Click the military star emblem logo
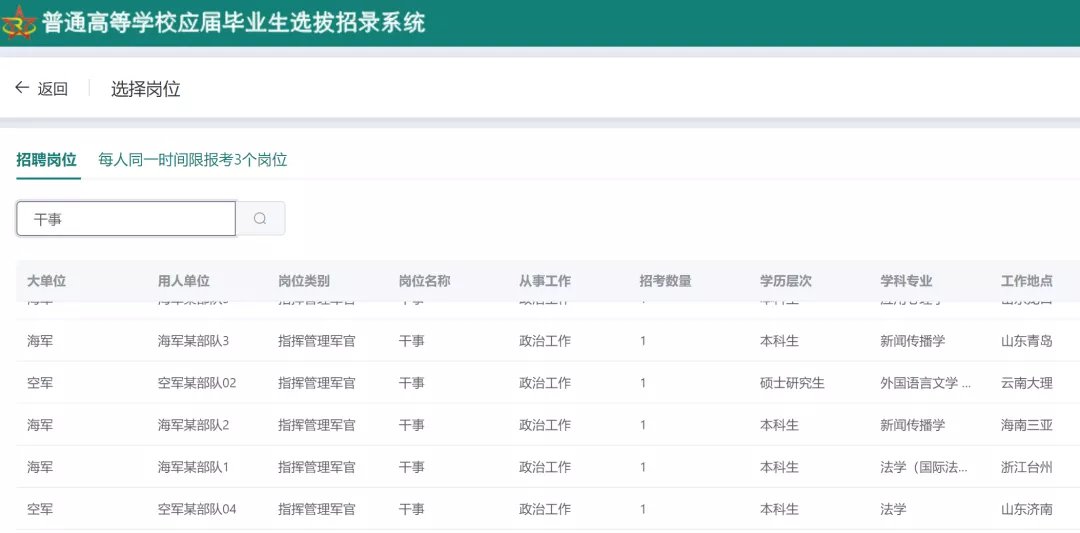The width and height of the screenshot is (1080, 533). [x=18, y=23]
